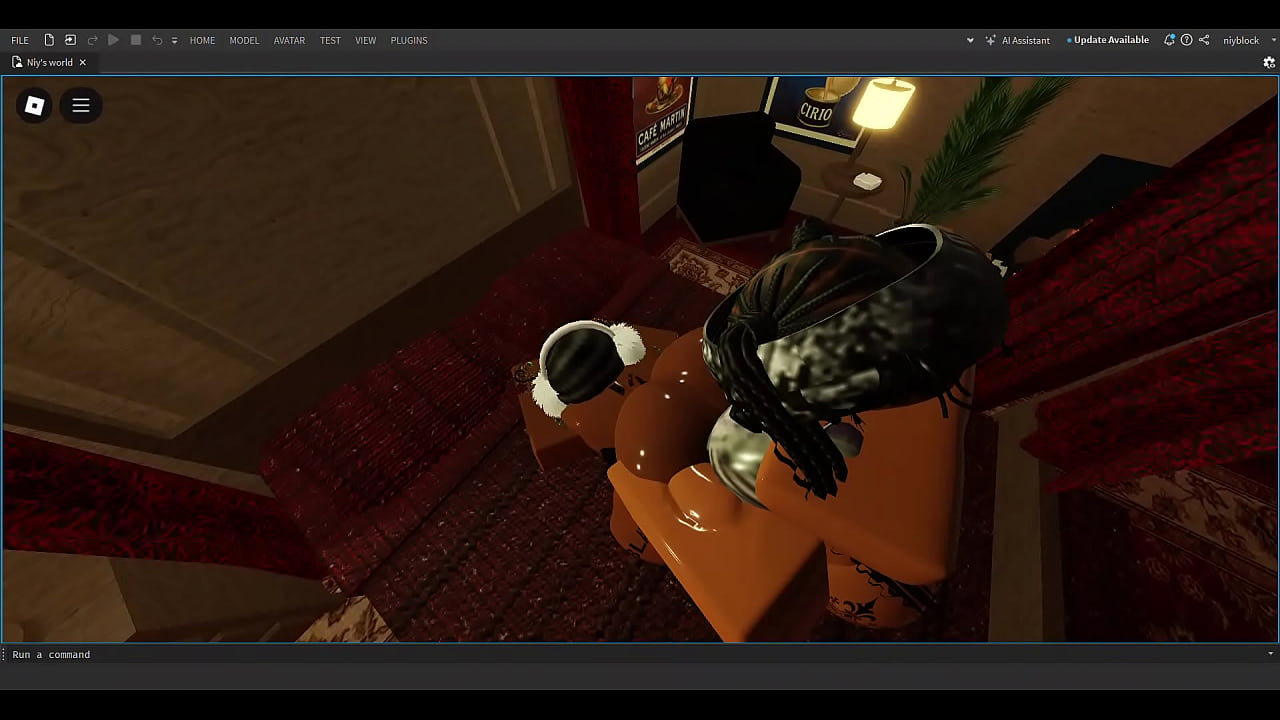
Task: Open the hamburger menu in the viewport
Action: (81, 106)
